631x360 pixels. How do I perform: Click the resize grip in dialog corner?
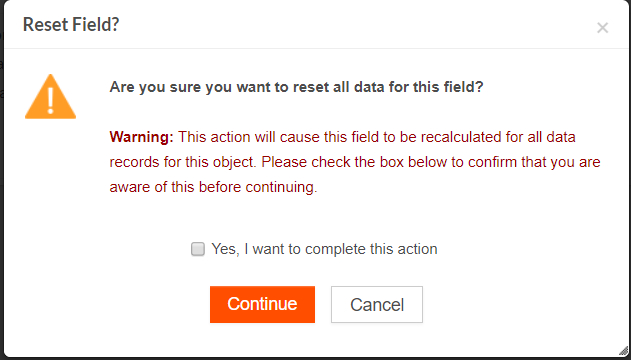[x=623, y=351]
